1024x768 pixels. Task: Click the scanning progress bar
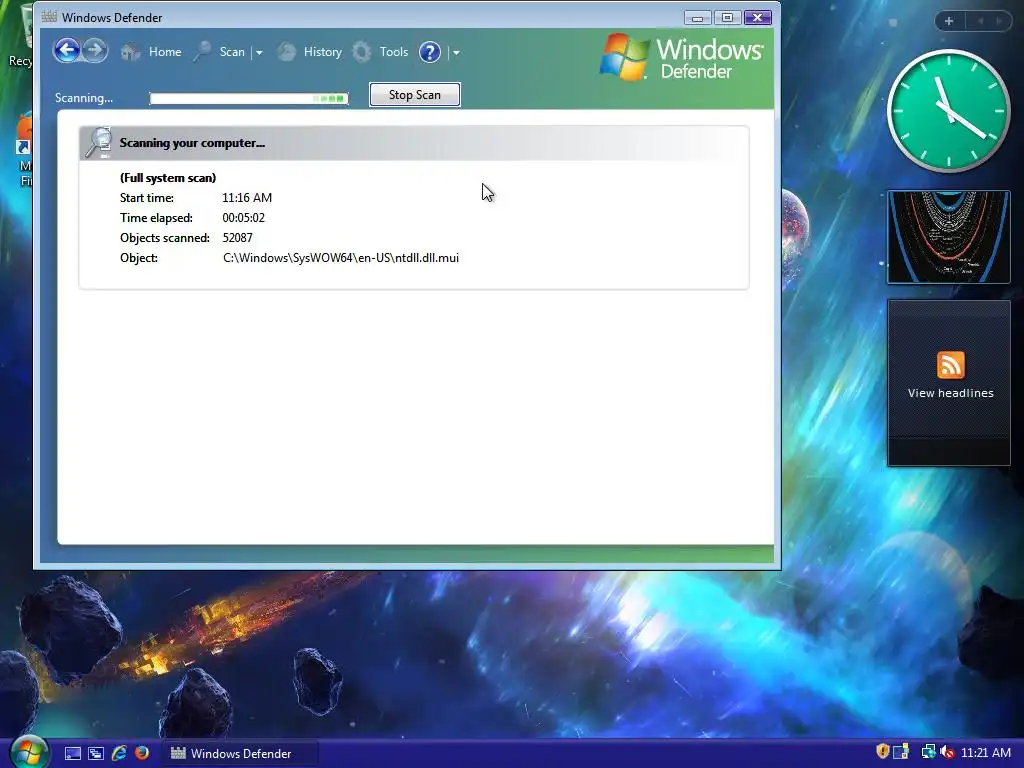(x=249, y=99)
